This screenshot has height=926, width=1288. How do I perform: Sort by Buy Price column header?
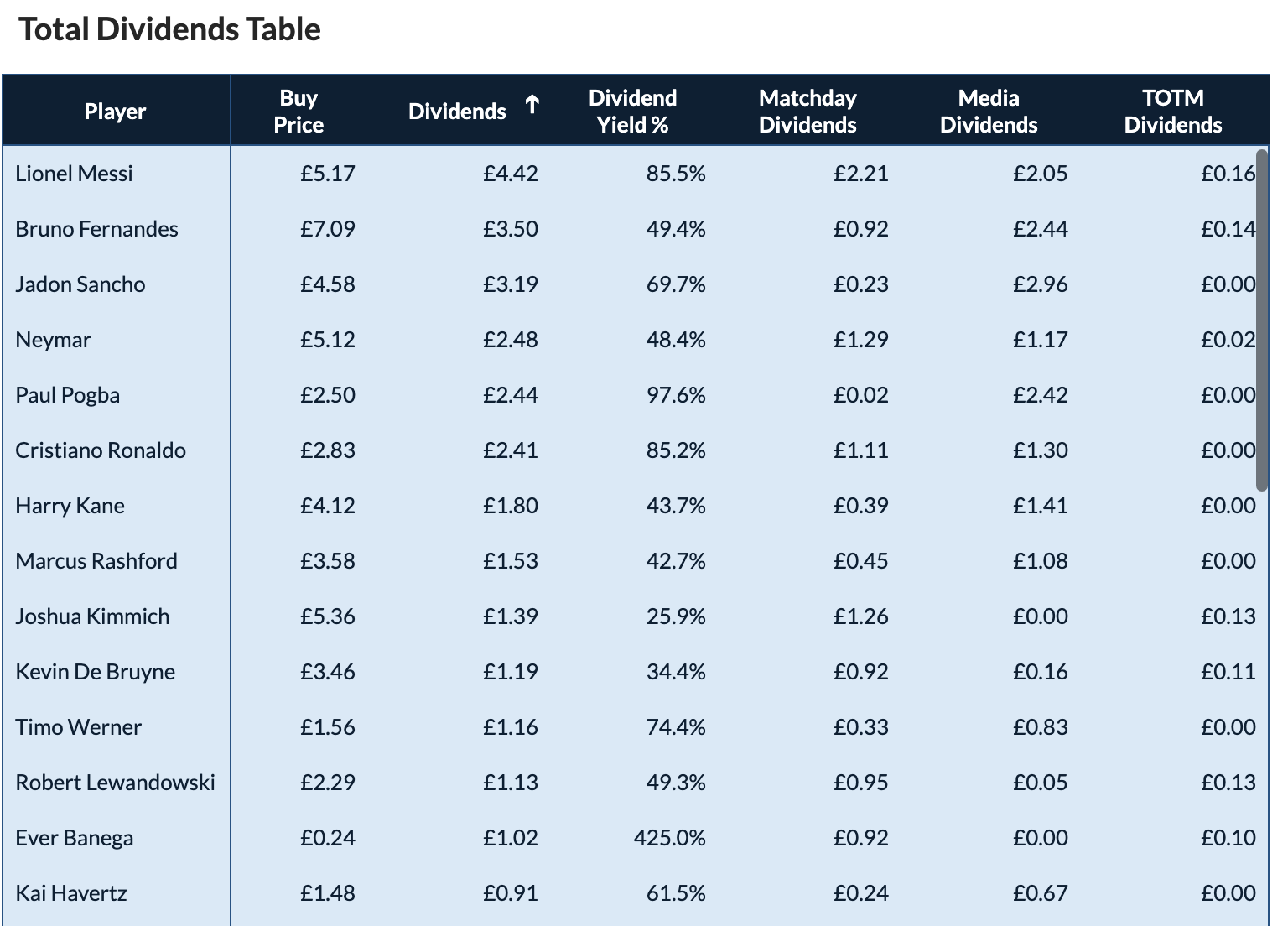coord(299,112)
